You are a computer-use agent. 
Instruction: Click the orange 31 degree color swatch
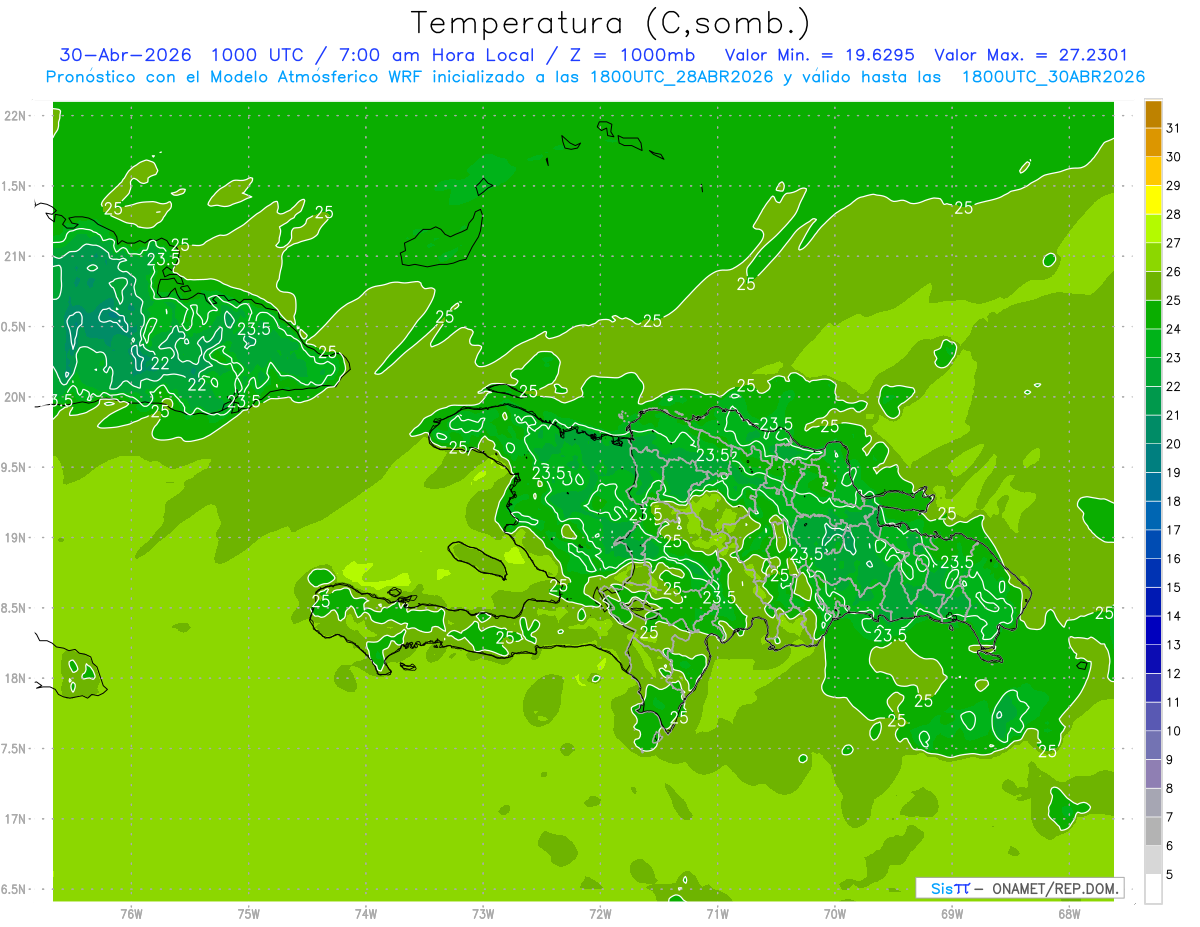1153,114
